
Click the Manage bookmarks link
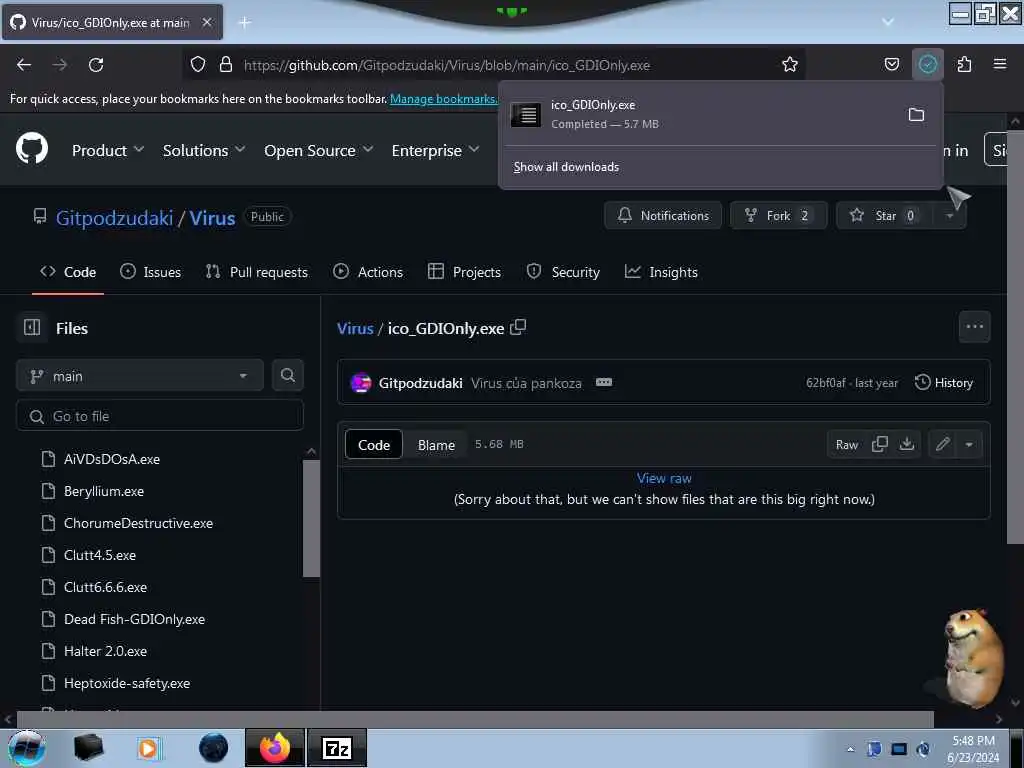(x=443, y=99)
